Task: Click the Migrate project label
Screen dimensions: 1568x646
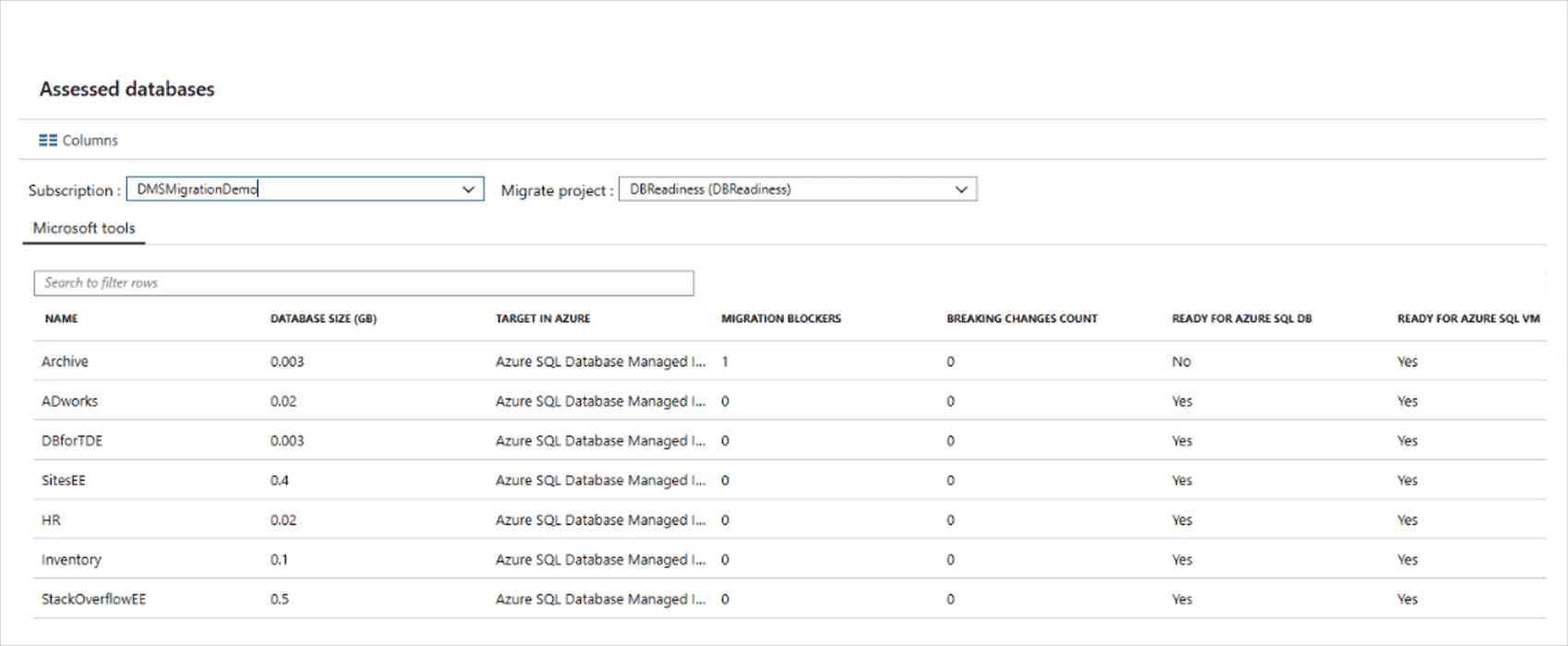Action: [556, 190]
